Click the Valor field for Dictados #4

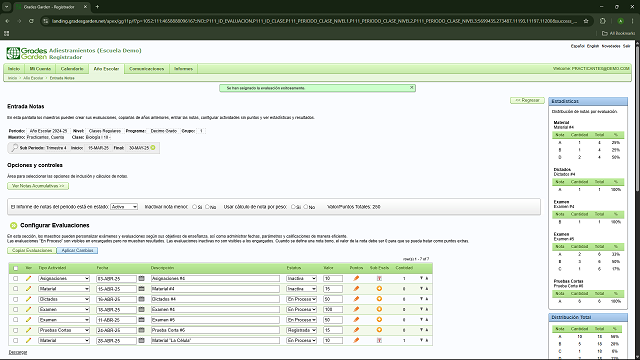click(x=333, y=299)
